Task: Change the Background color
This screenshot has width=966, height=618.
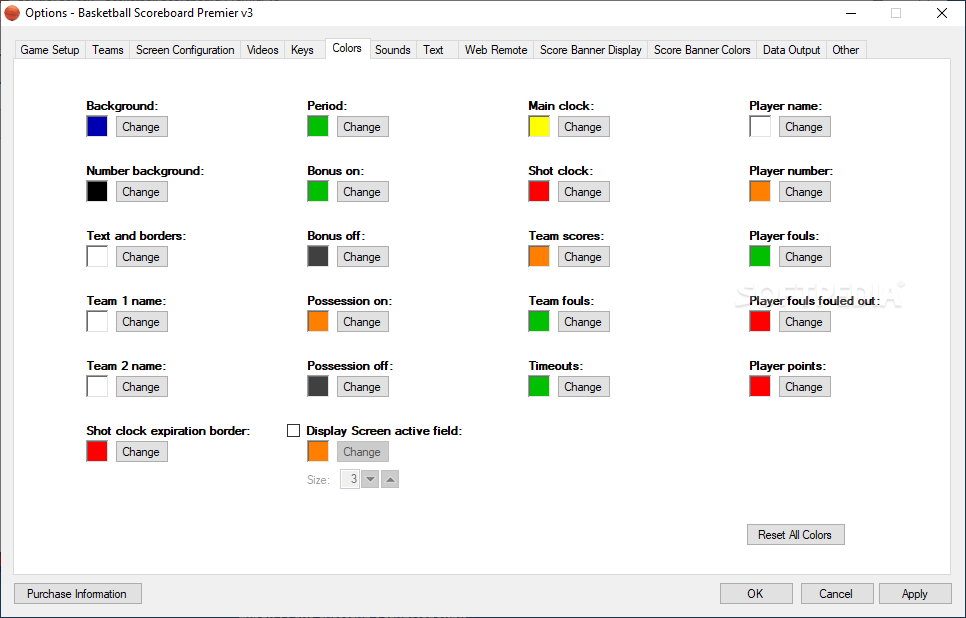Action: (142, 127)
